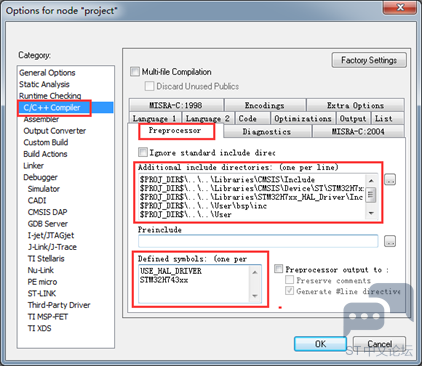This screenshot has height=366, width=422.
Task: Switch to Preprocessor tab
Action: [175, 131]
